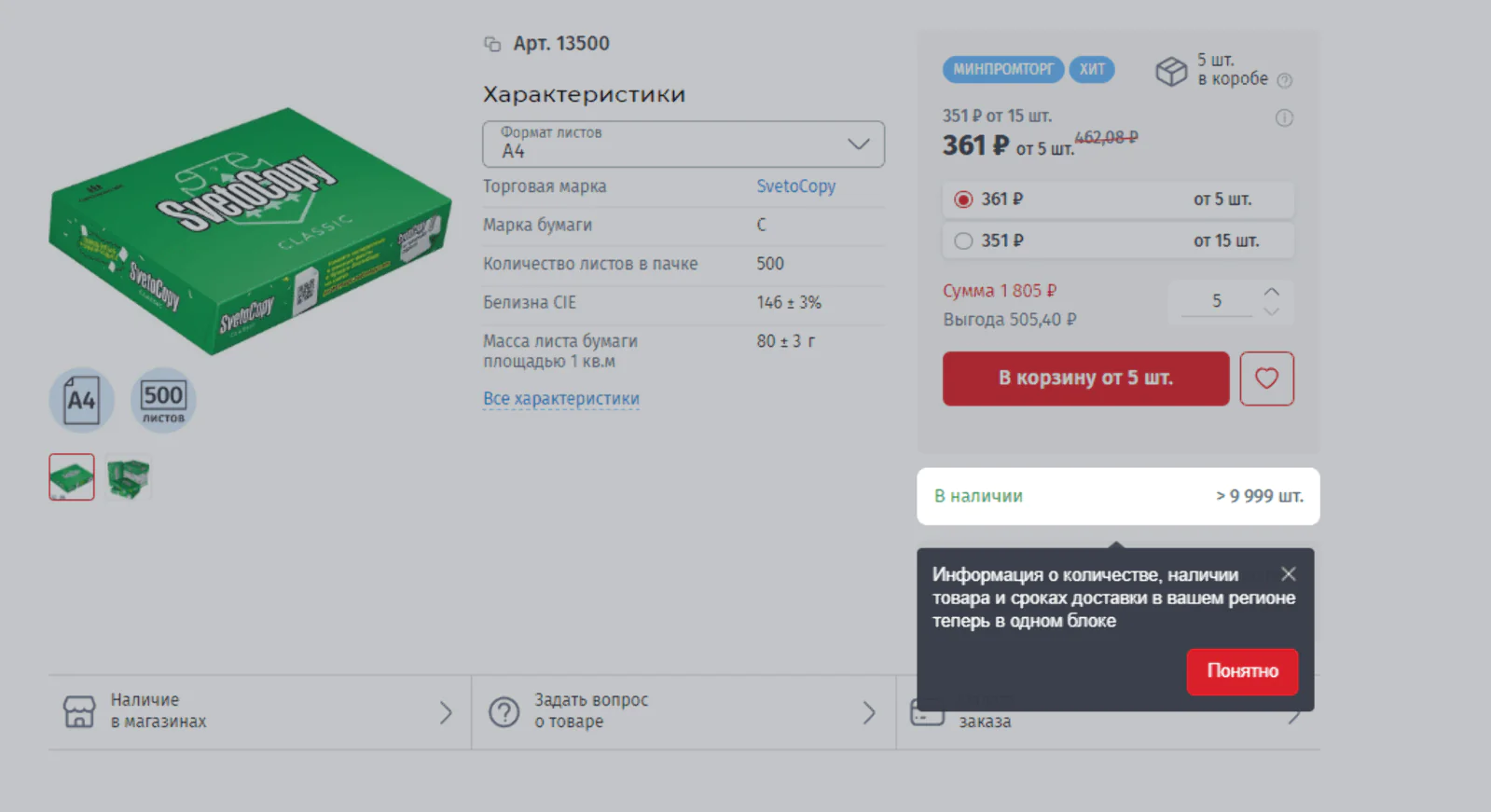Screen dimensions: 1491x812
Task: Click Белизна CIE value 146 ± 3%
Action: (x=789, y=303)
